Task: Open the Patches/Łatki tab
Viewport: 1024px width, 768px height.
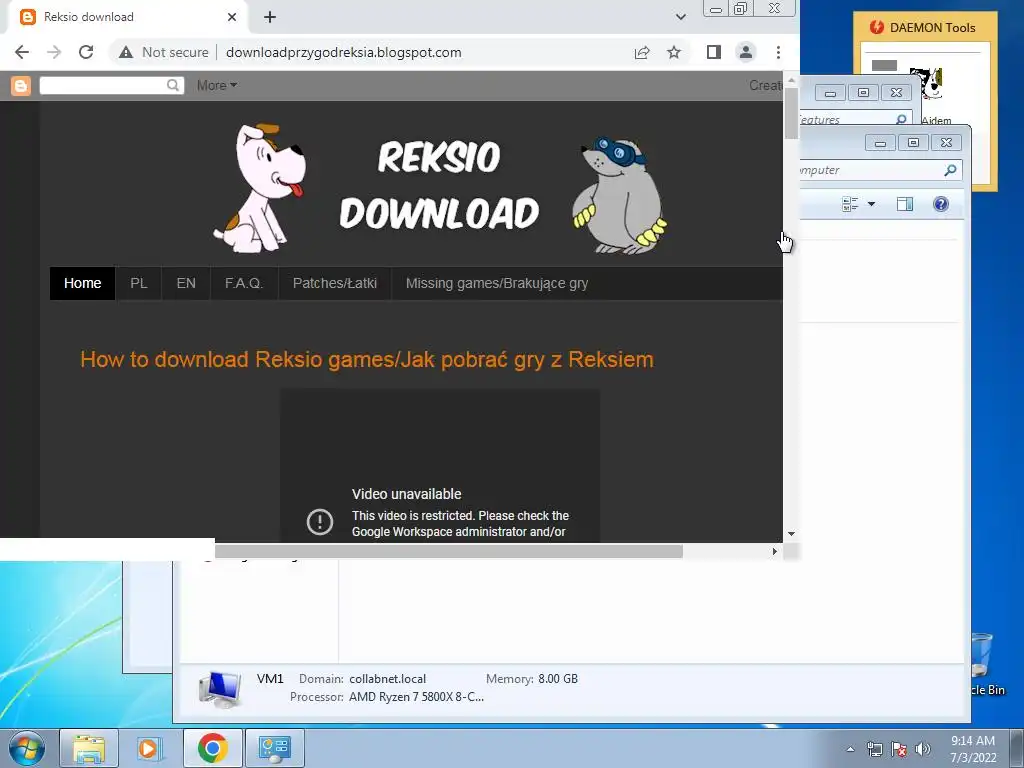Action: tap(334, 283)
